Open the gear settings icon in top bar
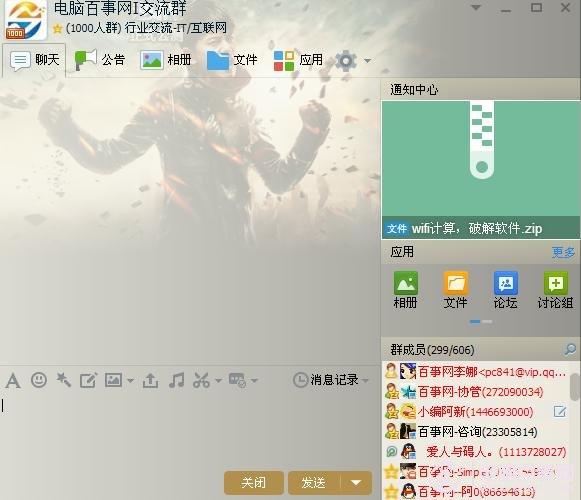The image size is (581, 500). 346,60
